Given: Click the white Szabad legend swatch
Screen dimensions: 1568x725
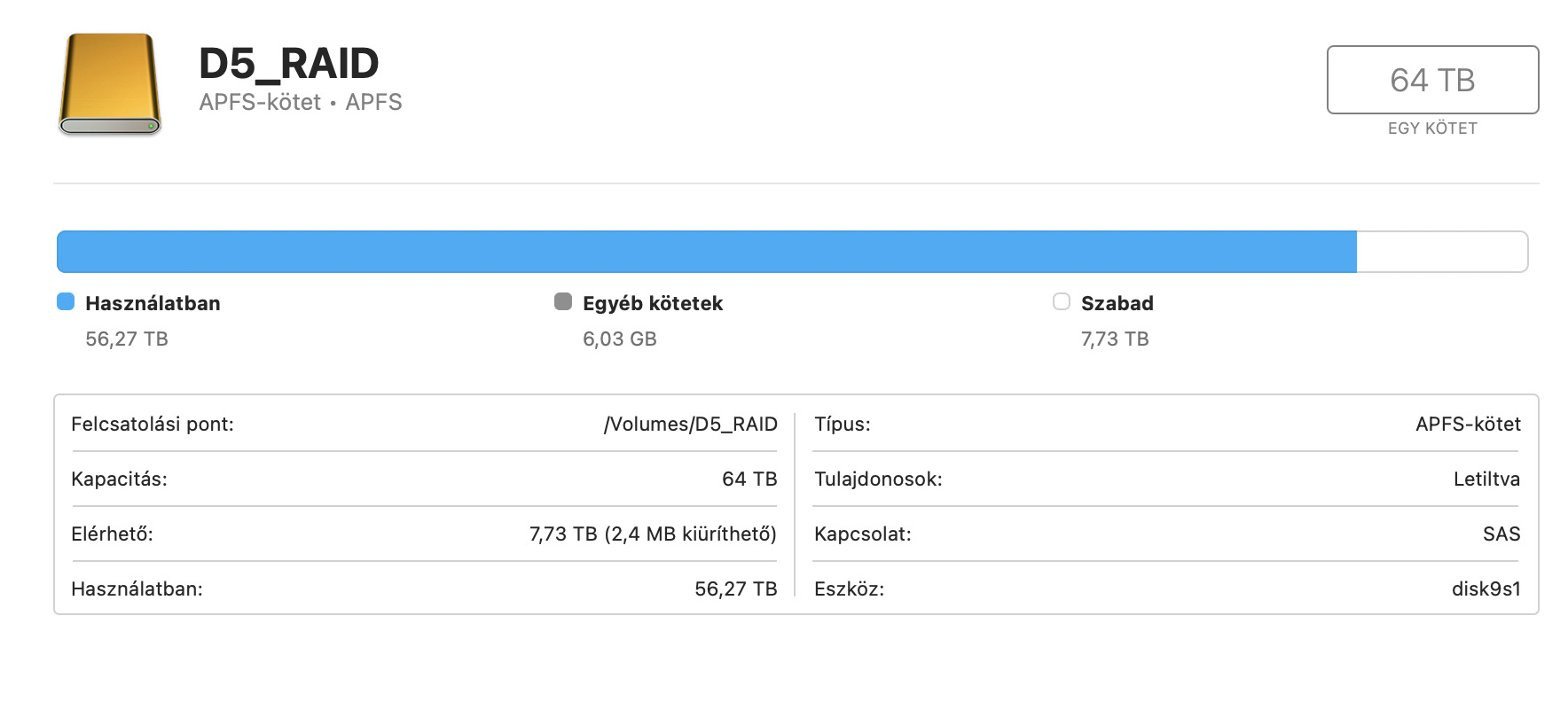Looking at the screenshot, I should click(1062, 301).
